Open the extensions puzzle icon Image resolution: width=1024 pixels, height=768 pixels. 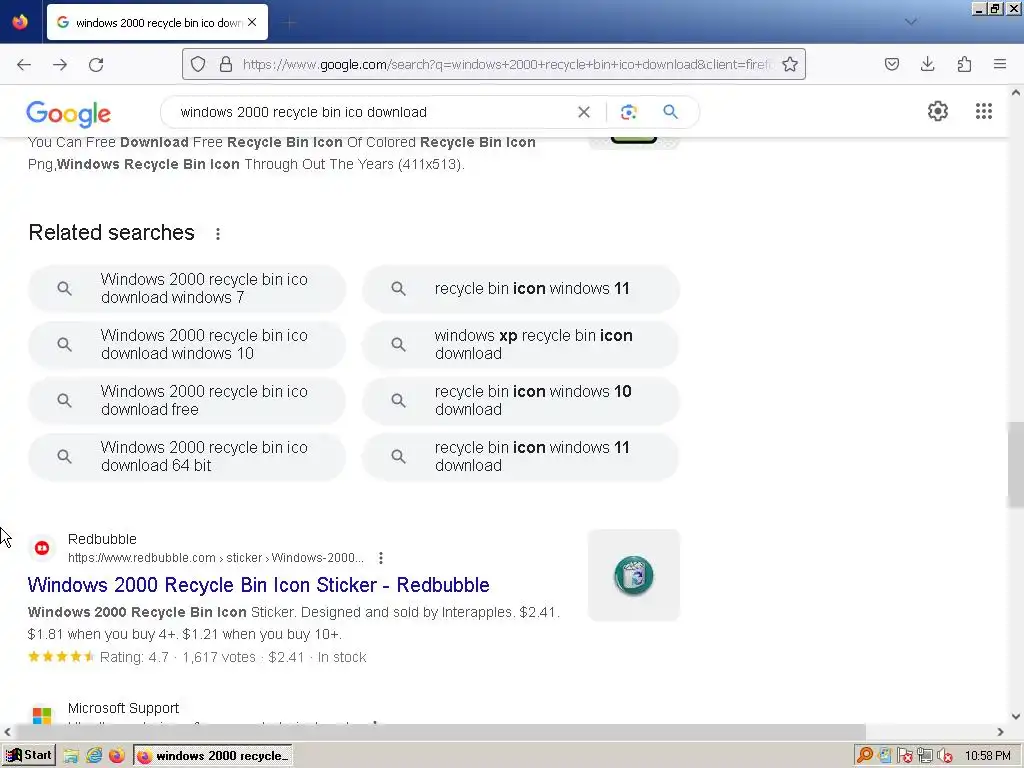coord(964,64)
